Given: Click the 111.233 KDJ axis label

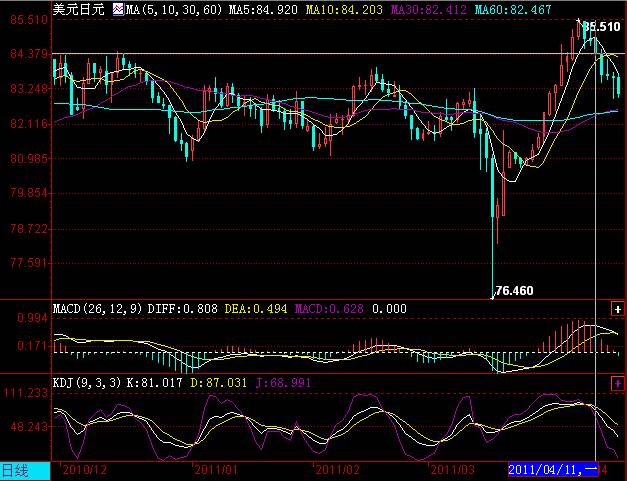Looking at the screenshot, I should 26,393.
